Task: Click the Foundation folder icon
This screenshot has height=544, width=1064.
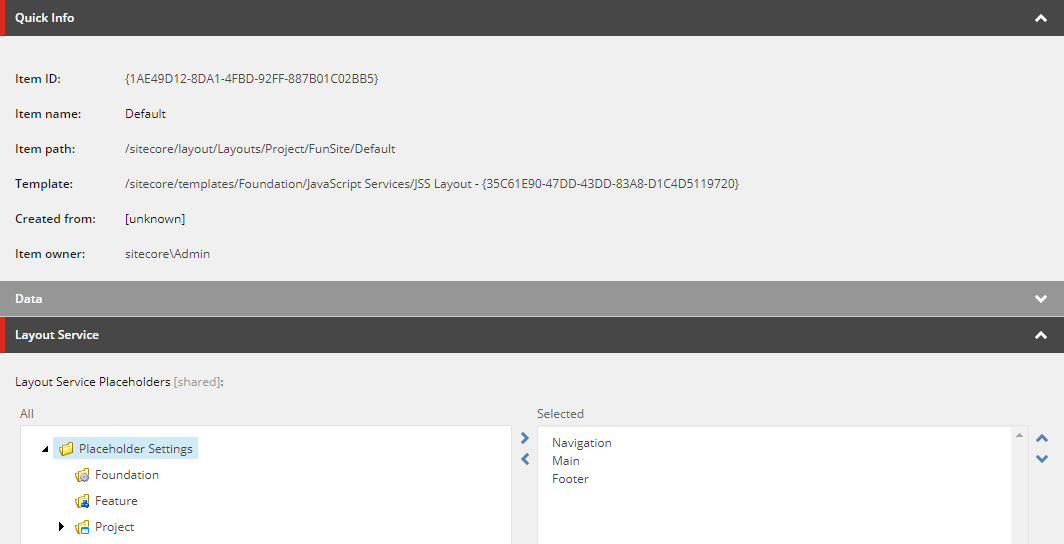Action: (x=82, y=475)
